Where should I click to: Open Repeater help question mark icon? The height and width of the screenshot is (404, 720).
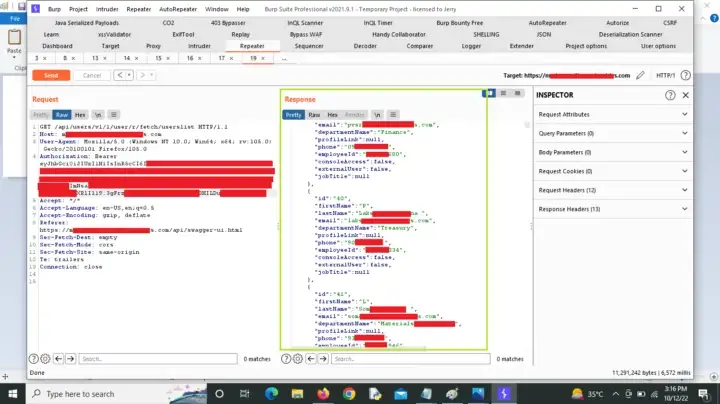pyautogui.click(x=685, y=75)
